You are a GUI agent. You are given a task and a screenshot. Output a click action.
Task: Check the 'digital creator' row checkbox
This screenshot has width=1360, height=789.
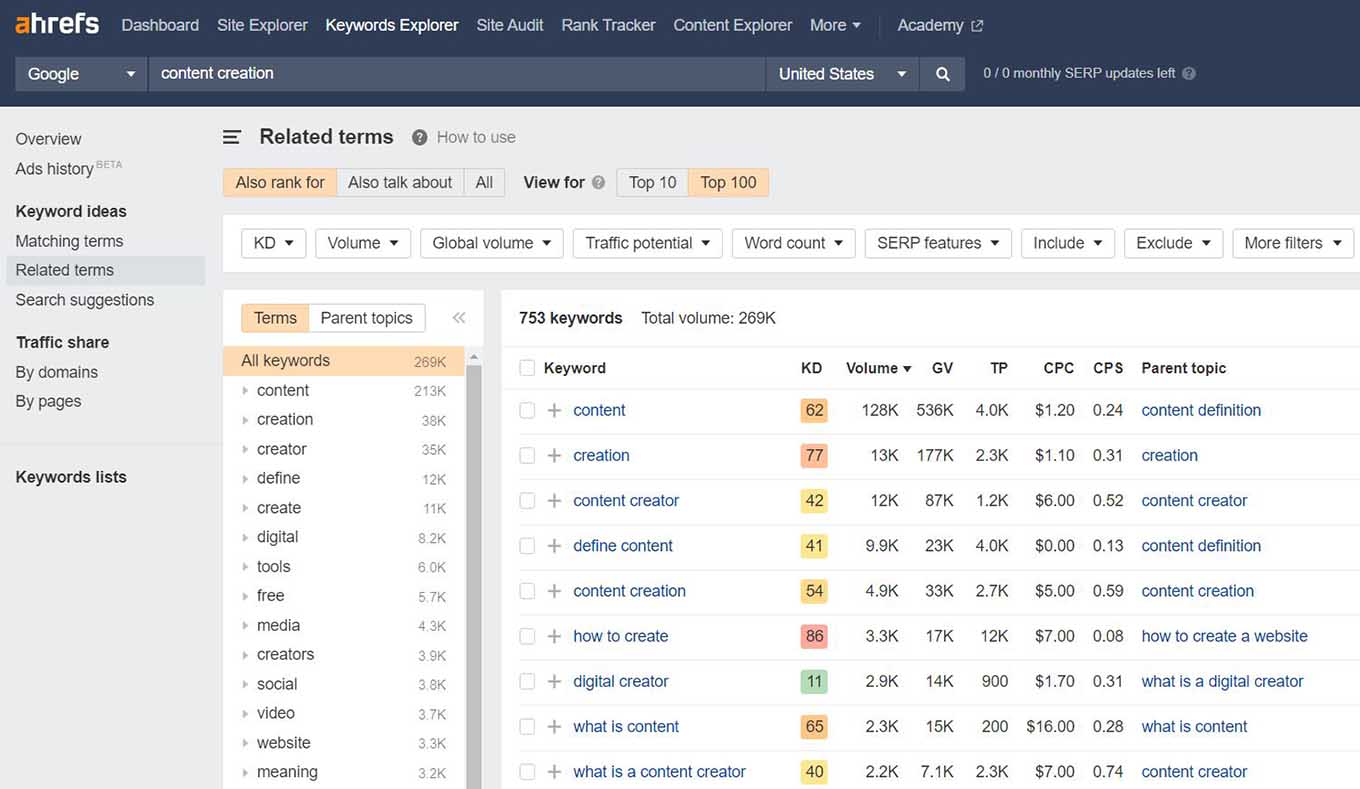tap(527, 681)
